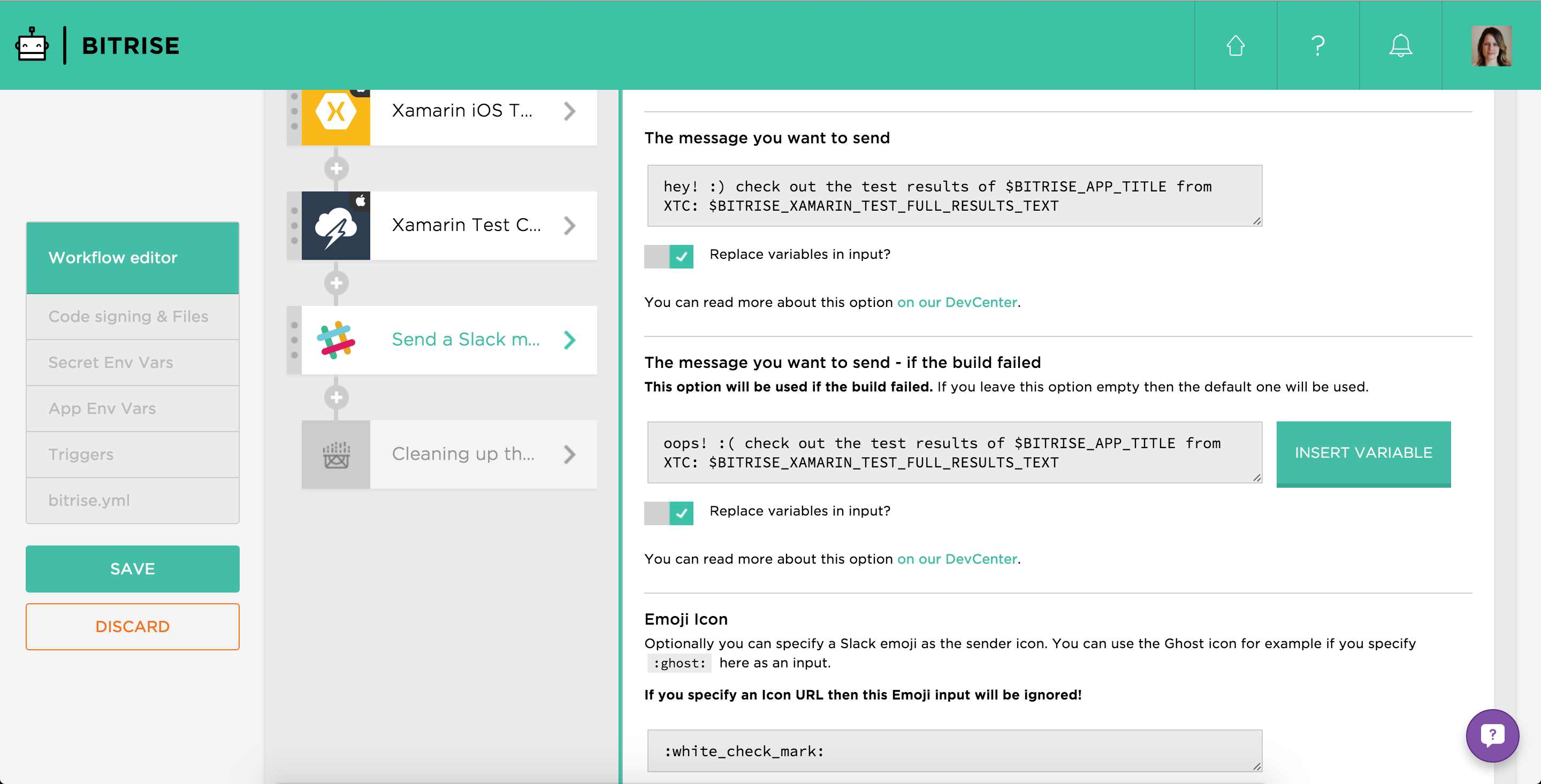Open the home icon in header
Viewport: 1541px width, 784px height.
coord(1235,45)
